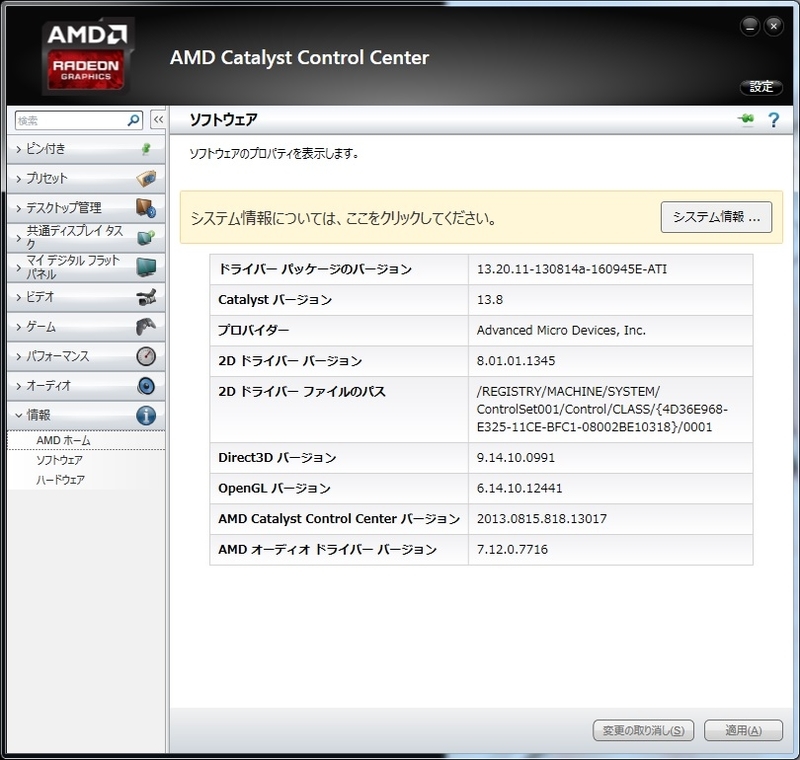800x760 pixels.
Task: Click the 情報 blue info icon
Action: [146, 415]
